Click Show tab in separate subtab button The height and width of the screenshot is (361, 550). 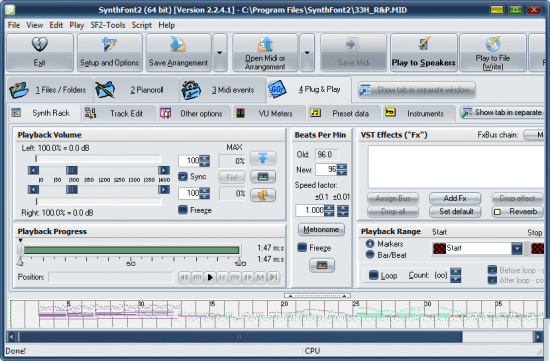coord(502,113)
